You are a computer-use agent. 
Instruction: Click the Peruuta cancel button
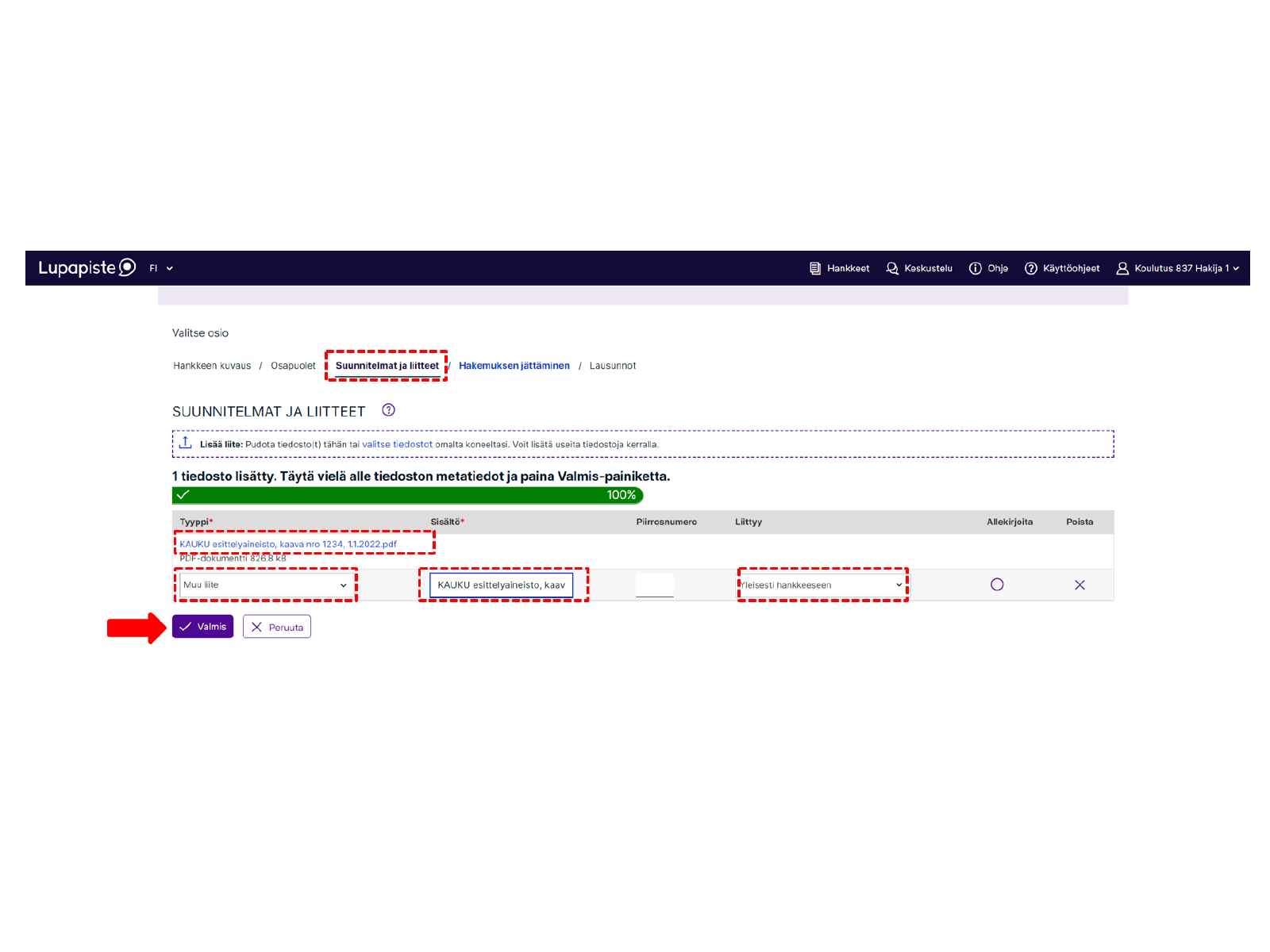click(277, 627)
